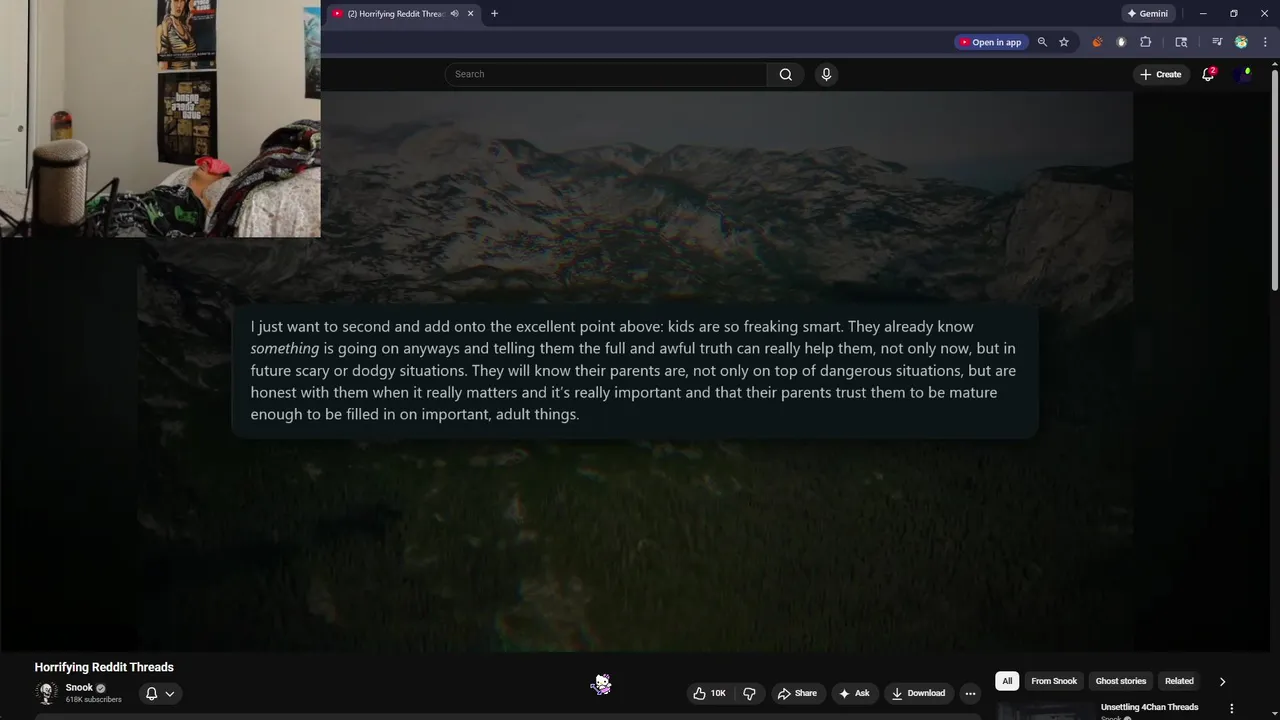Like the video with 10K thumbs up
The image size is (1280, 720).
709,693
